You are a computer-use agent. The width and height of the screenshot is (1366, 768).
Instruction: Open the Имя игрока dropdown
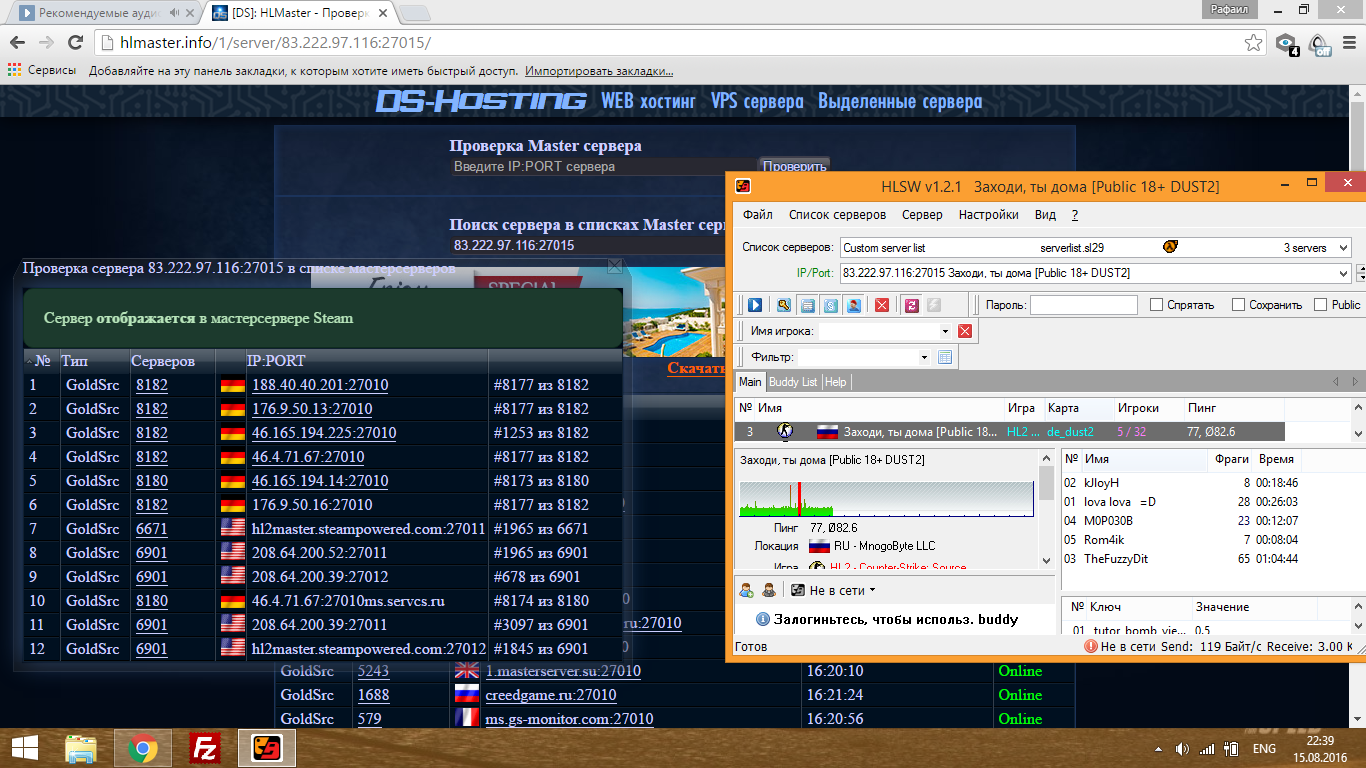pyautogui.click(x=945, y=331)
